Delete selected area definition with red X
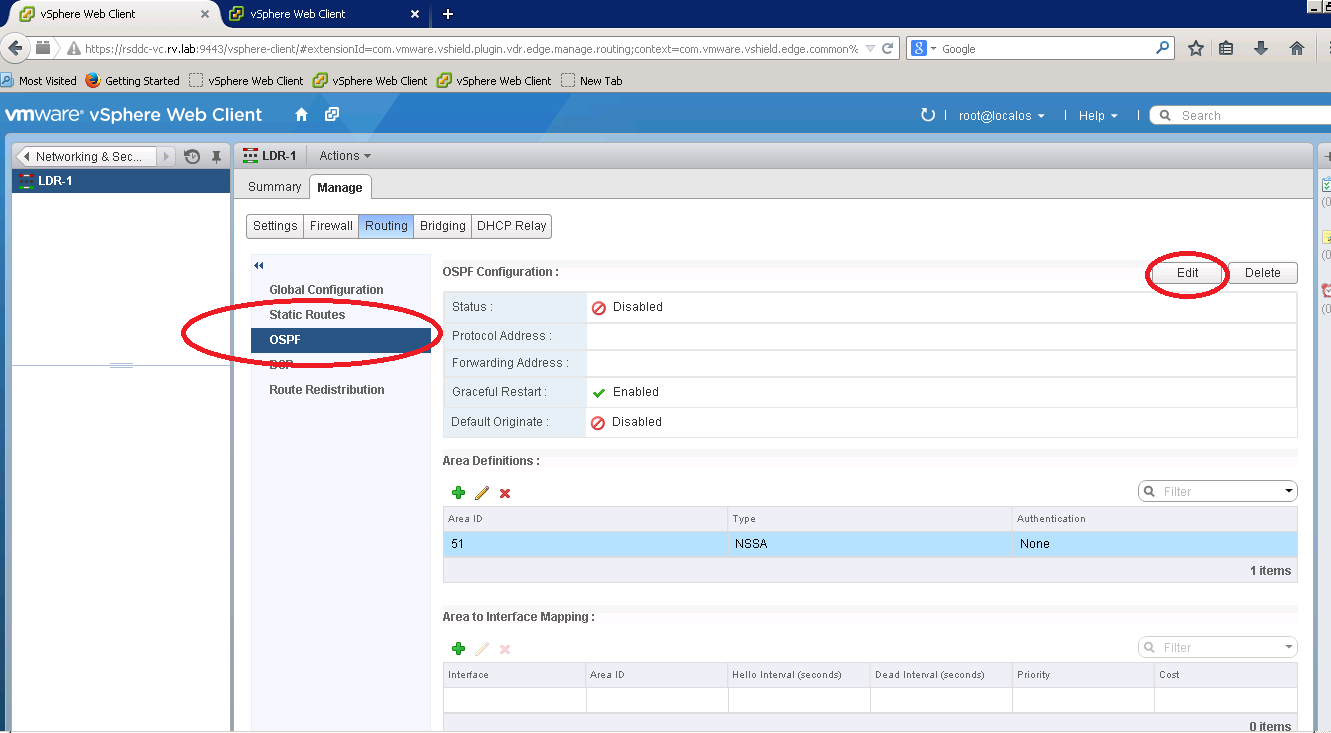This screenshot has height=733, width=1331. 505,493
